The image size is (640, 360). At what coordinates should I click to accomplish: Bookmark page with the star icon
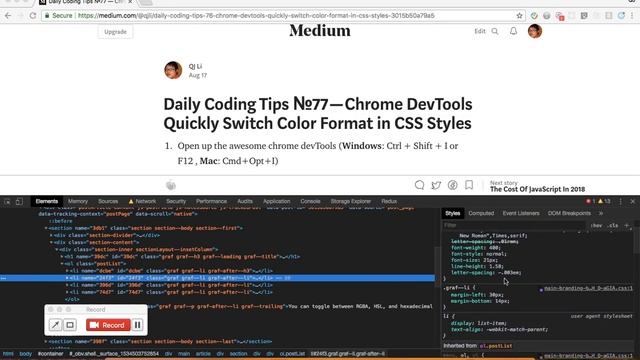pos(519,16)
